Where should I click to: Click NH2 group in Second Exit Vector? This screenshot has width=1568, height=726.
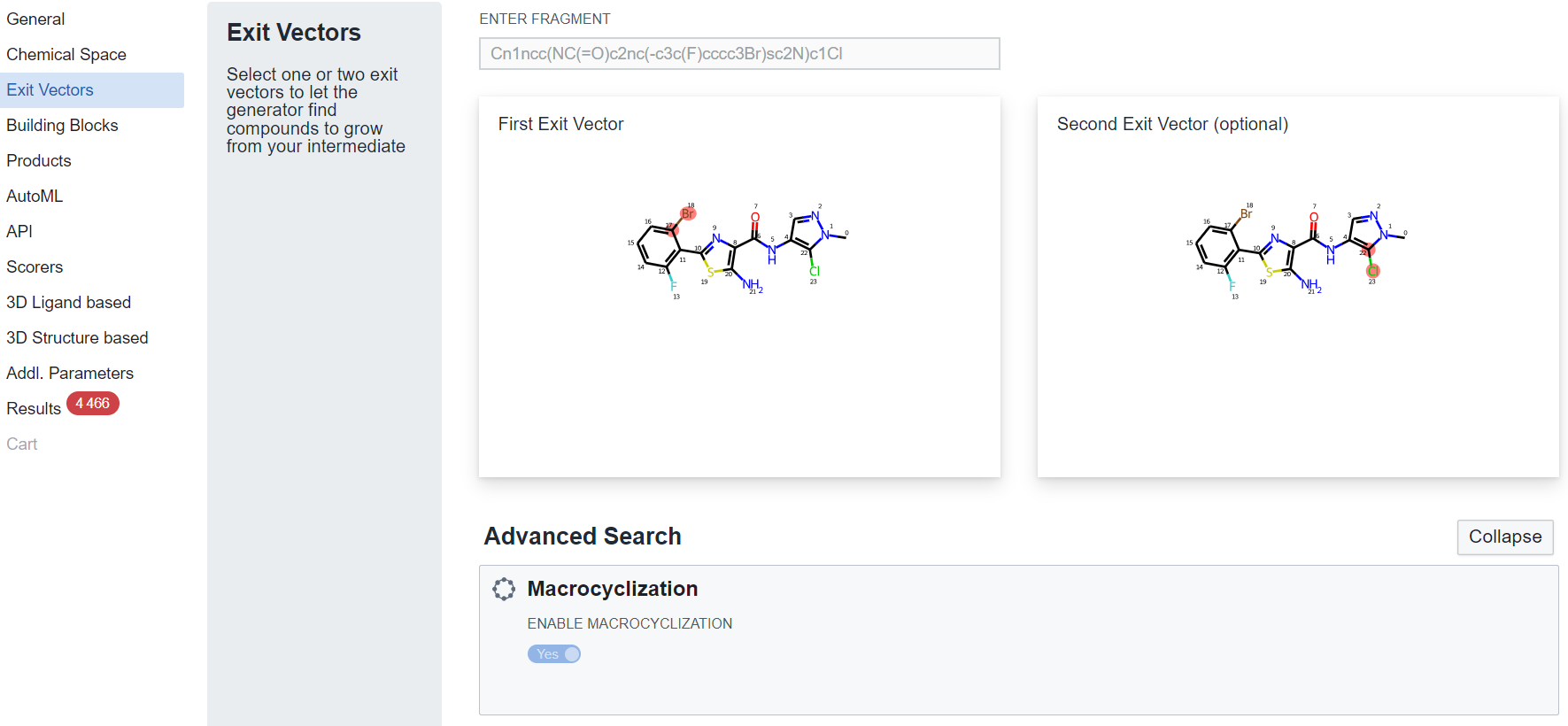point(1310,284)
